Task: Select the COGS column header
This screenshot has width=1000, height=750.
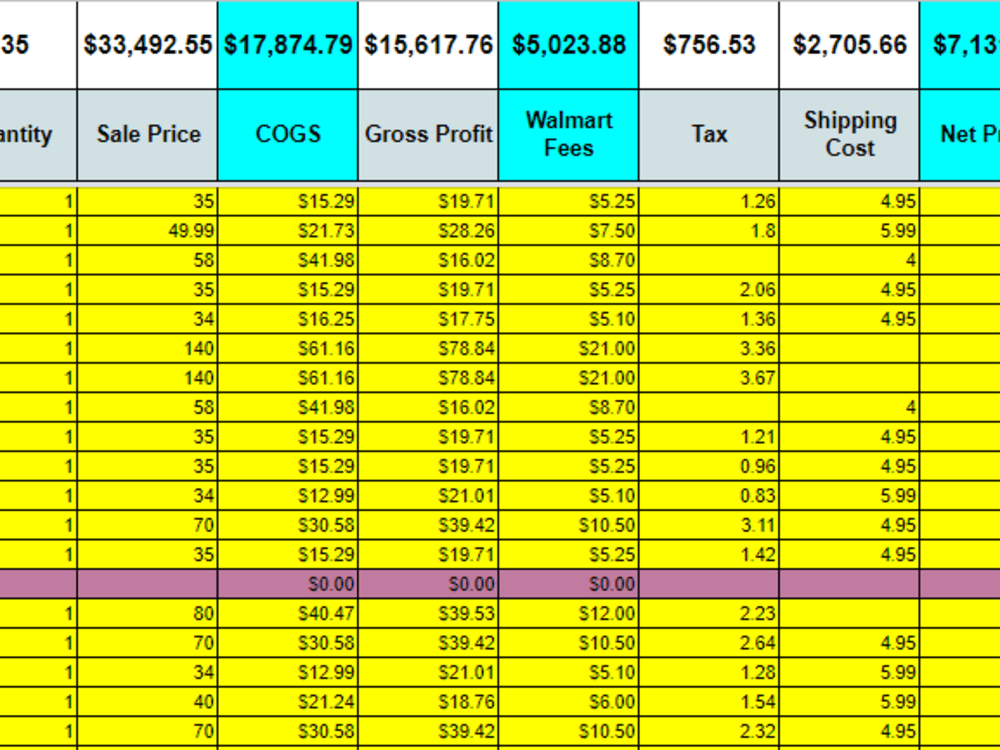Action: click(288, 135)
